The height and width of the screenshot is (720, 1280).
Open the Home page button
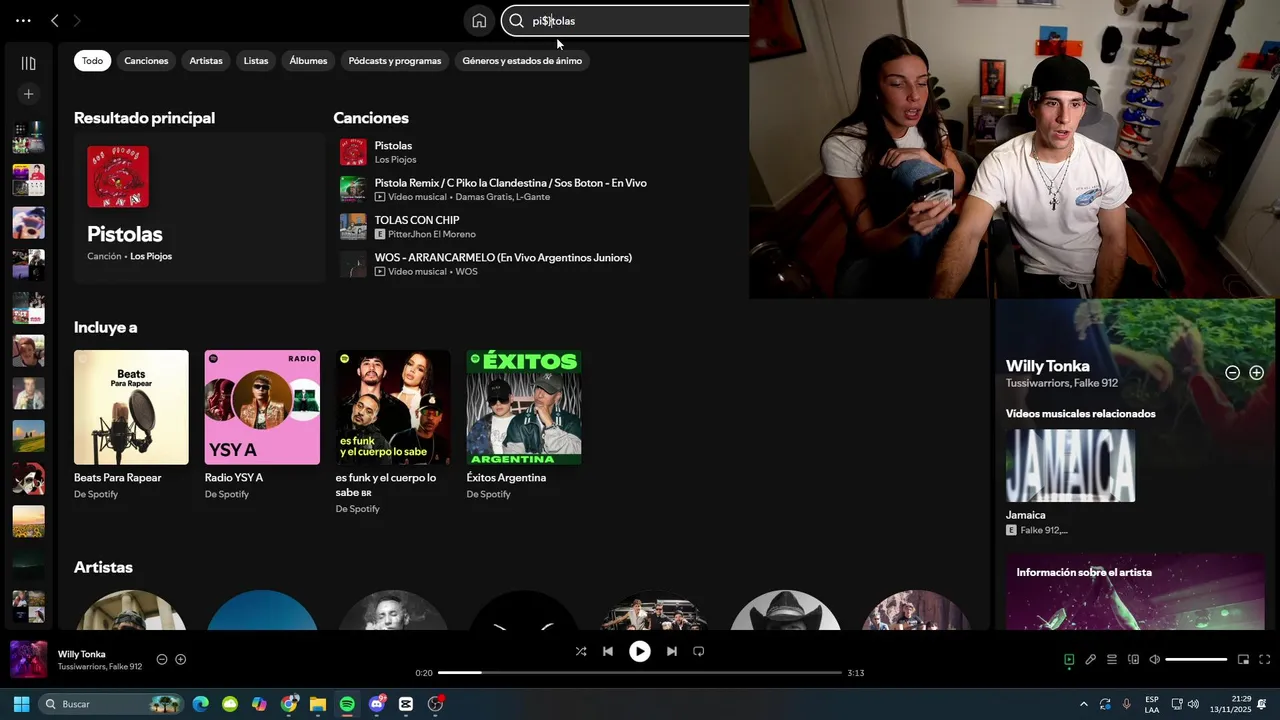coord(479,20)
